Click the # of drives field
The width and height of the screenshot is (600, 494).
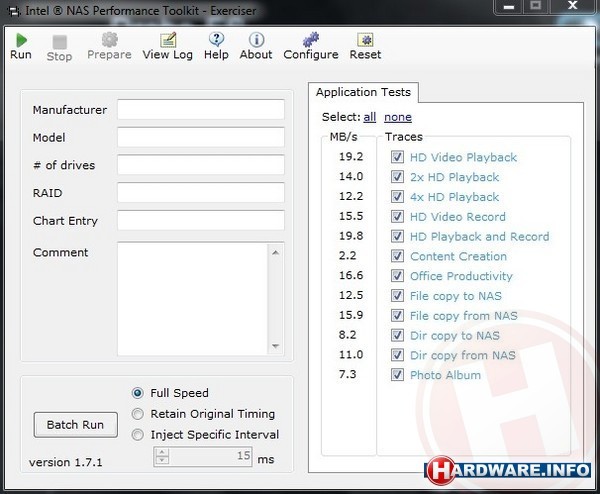(201, 165)
